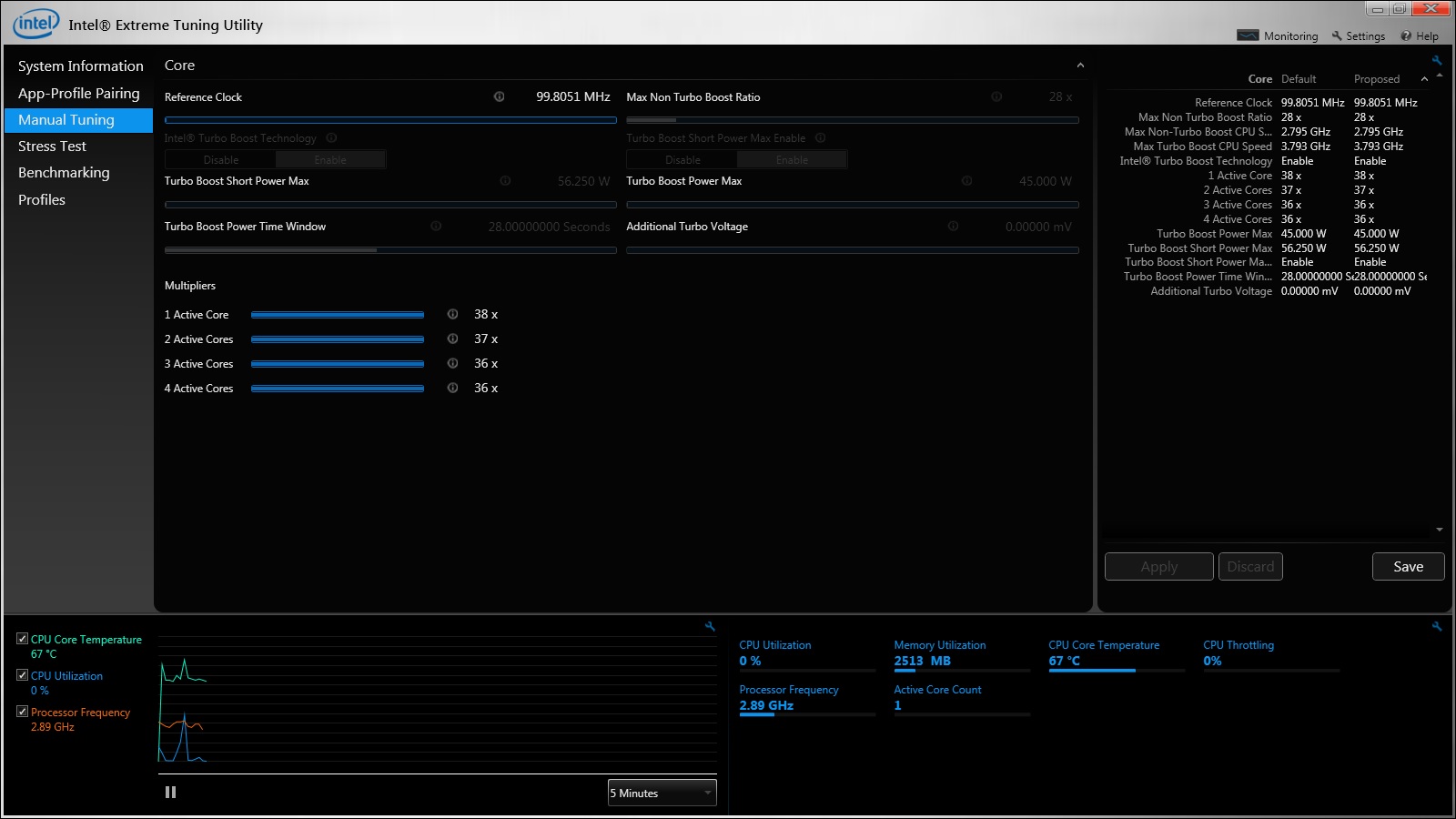Click 2 Active Cores info icon
Screen dimensions: 1456x819
tap(452, 339)
